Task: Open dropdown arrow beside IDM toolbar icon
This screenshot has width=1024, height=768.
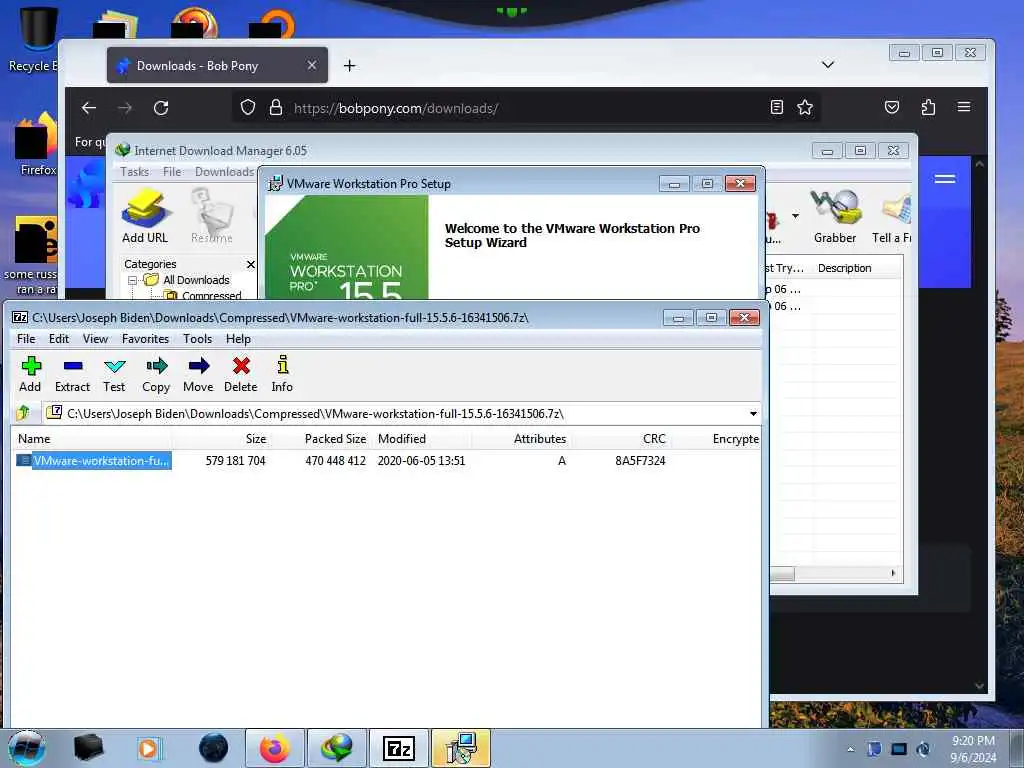Action: click(x=795, y=216)
